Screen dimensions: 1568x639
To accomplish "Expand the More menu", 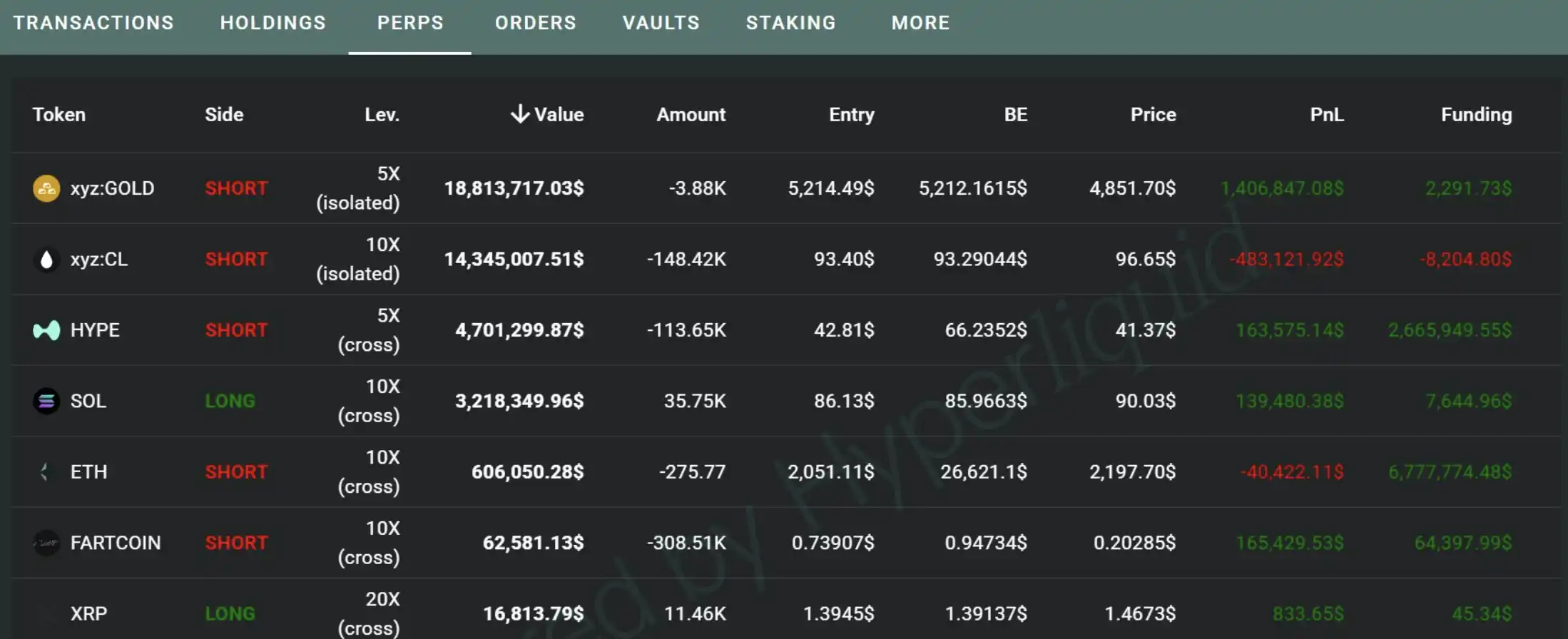I will [x=920, y=23].
